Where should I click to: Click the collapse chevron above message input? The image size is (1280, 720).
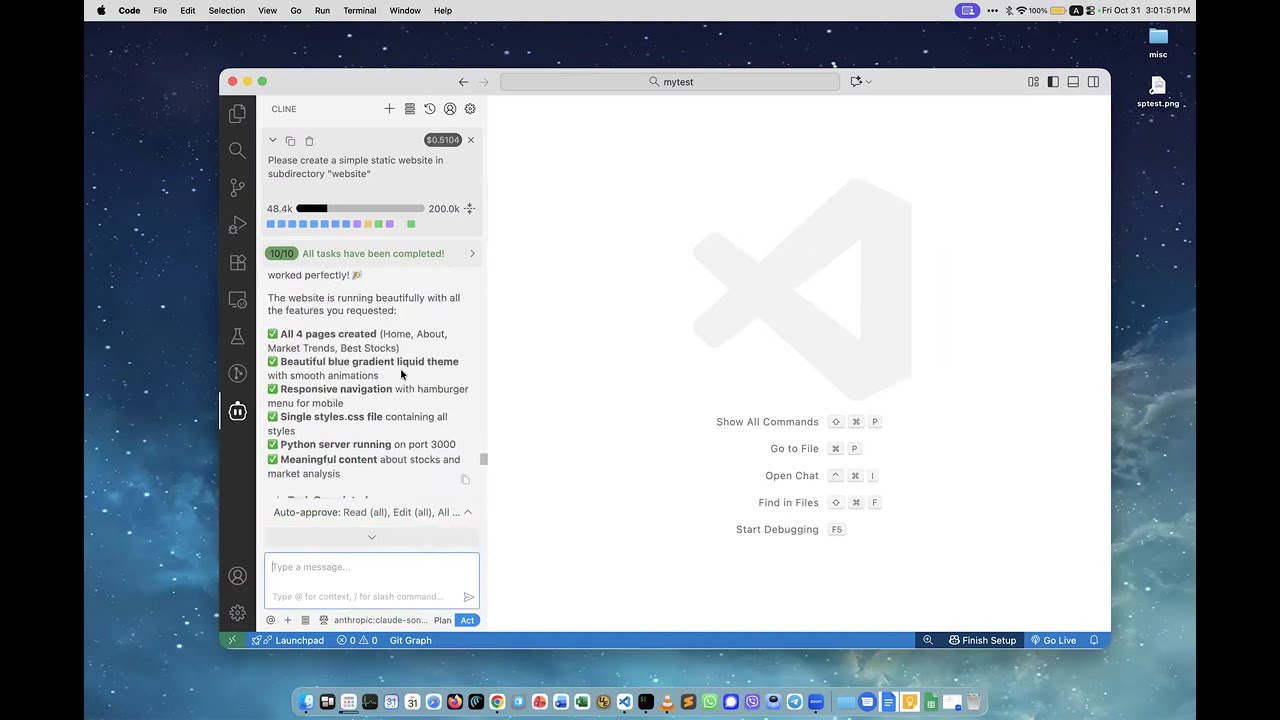tap(372, 538)
